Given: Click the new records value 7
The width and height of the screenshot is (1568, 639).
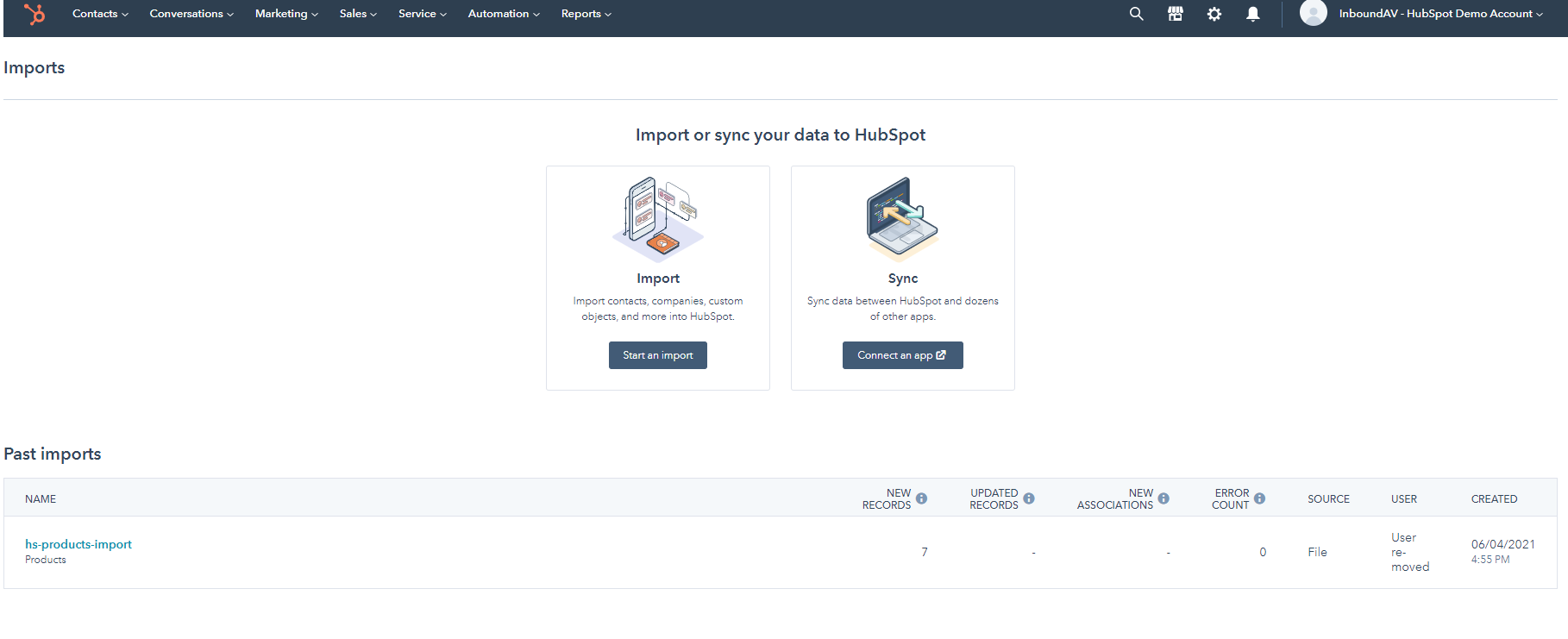Looking at the screenshot, I should point(925,552).
